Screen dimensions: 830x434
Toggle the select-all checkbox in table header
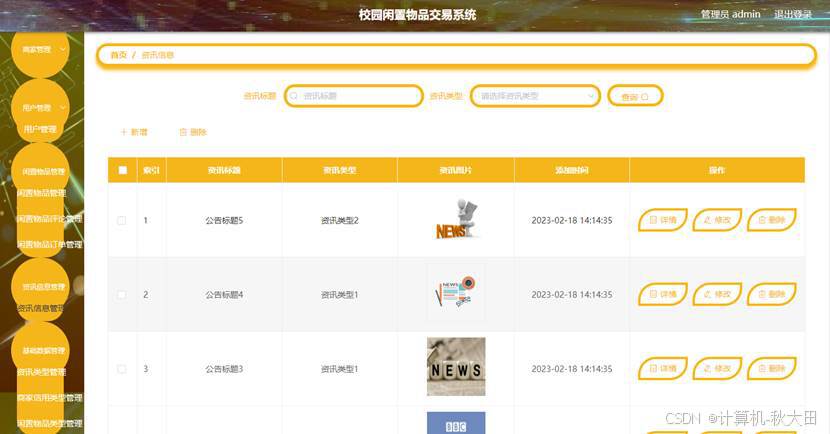point(123,170)
